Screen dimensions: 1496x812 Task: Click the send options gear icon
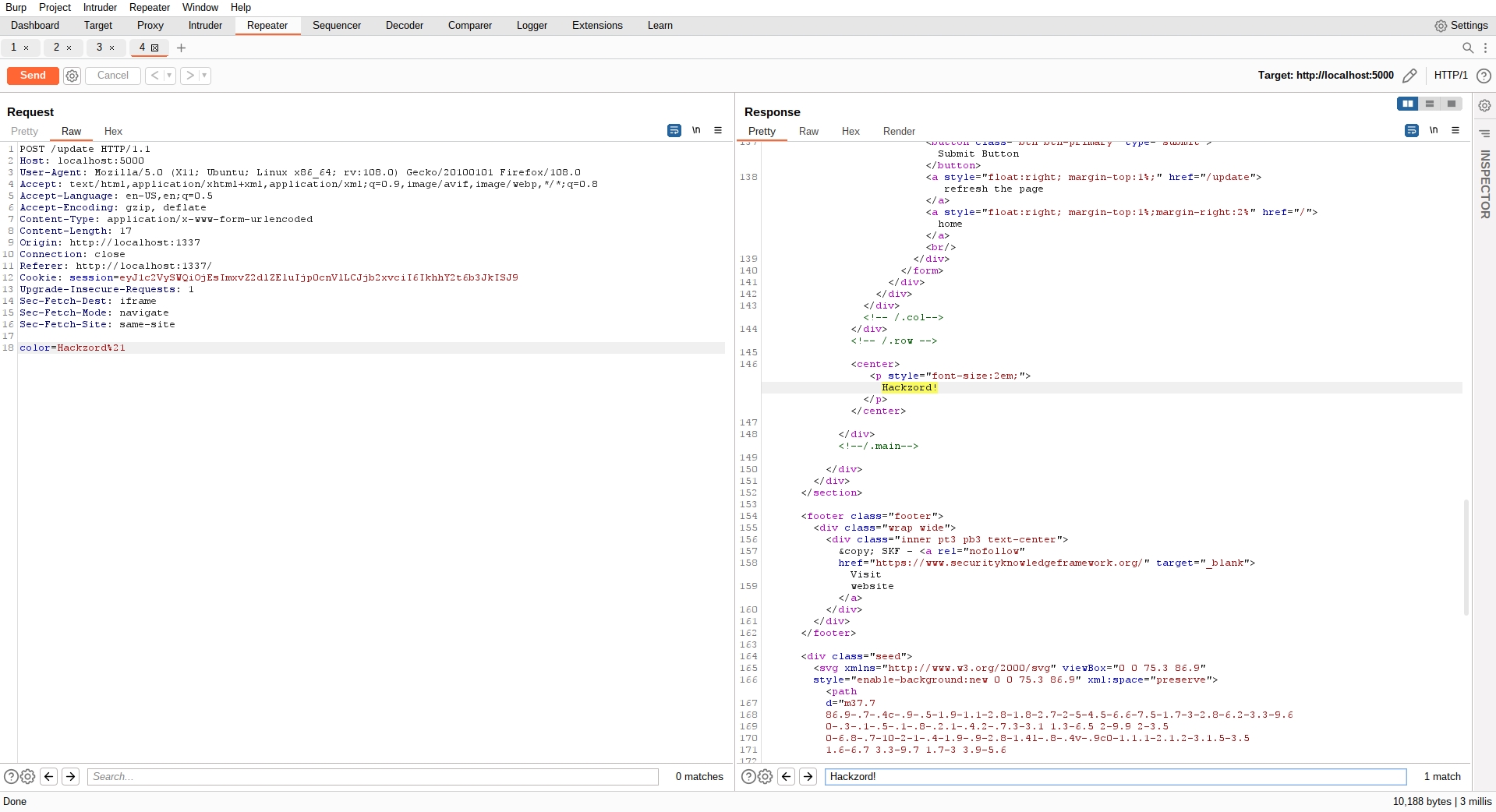(72, 76)
